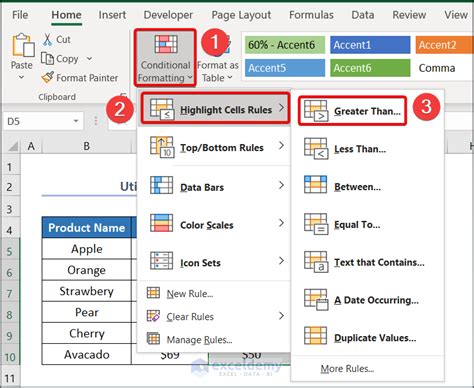Expand the Highlight Cells Rules submenu arrow
474x388 pixels.
[x=282, y=108]
